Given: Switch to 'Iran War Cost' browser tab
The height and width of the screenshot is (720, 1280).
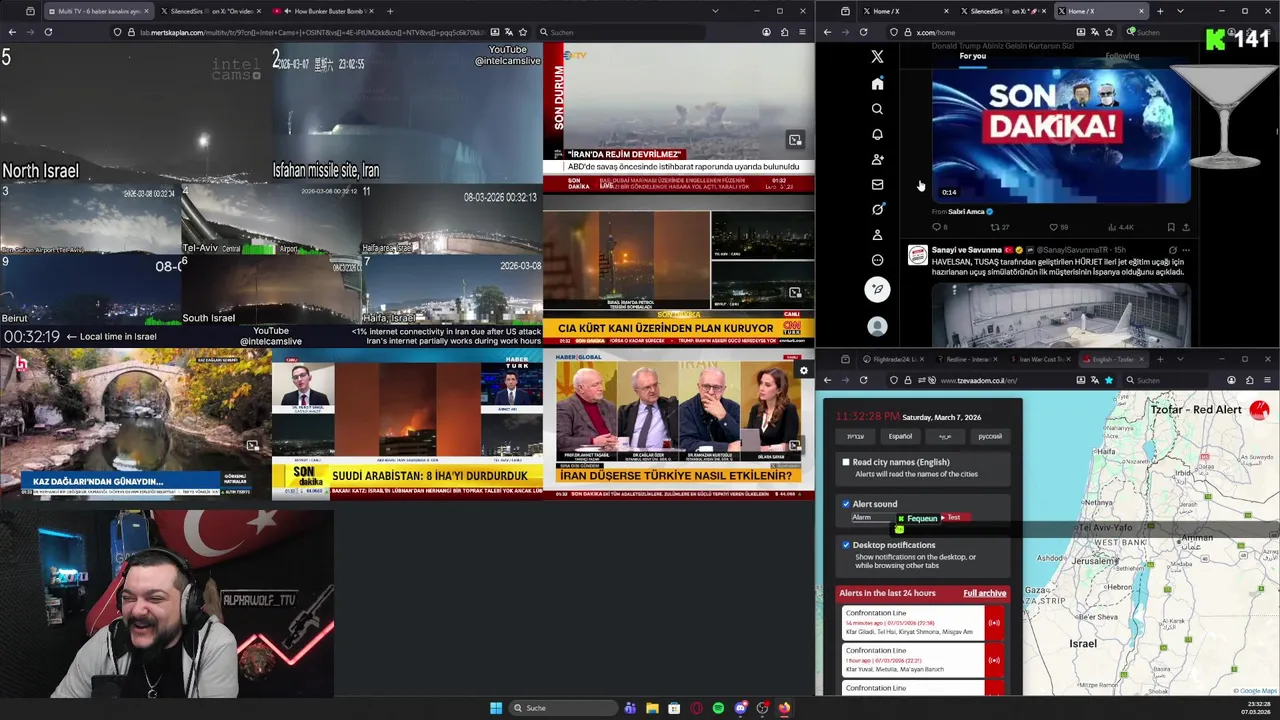Looking at the screenshot, I should (1039, 359).
